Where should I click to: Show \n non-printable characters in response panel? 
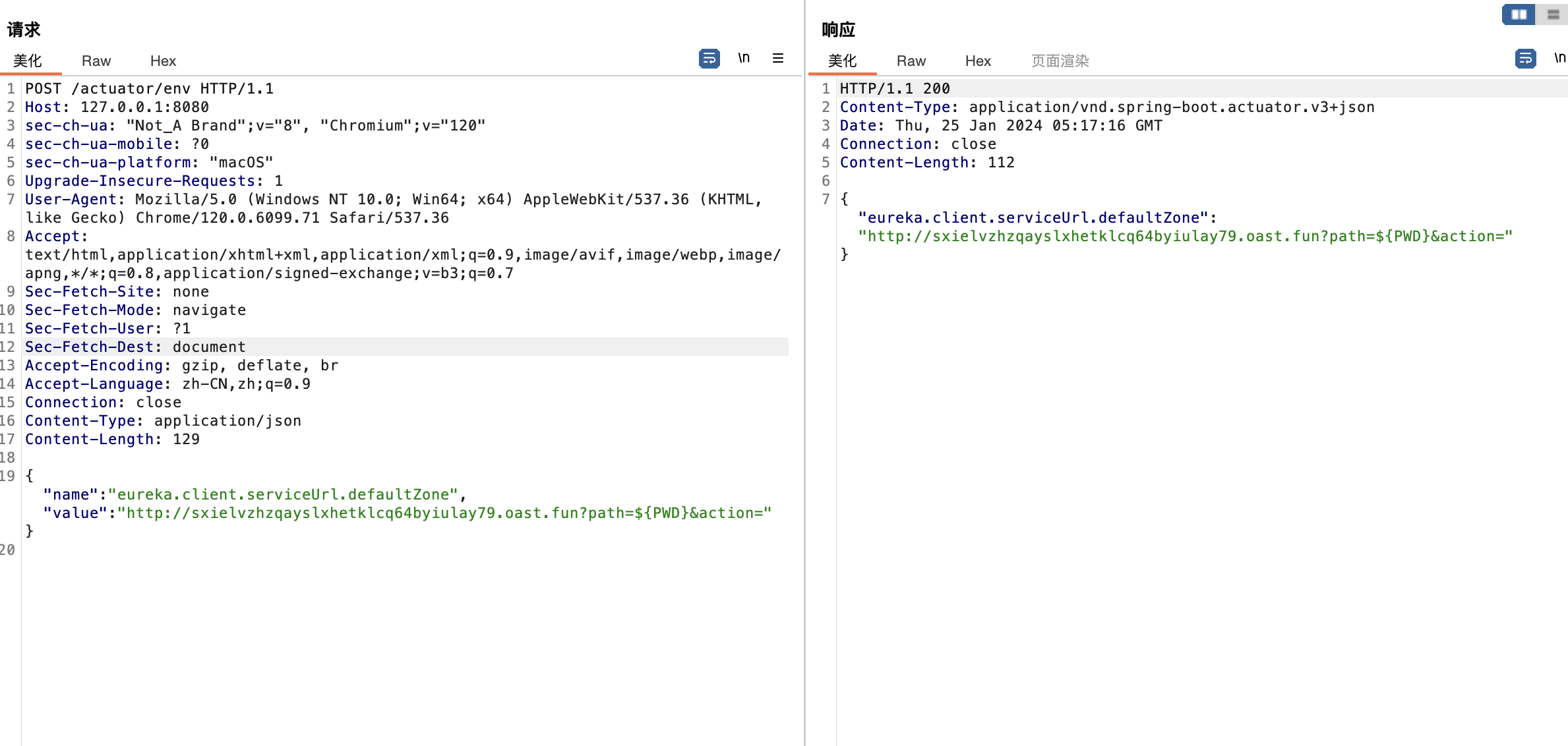click(x=1559, y=59)
